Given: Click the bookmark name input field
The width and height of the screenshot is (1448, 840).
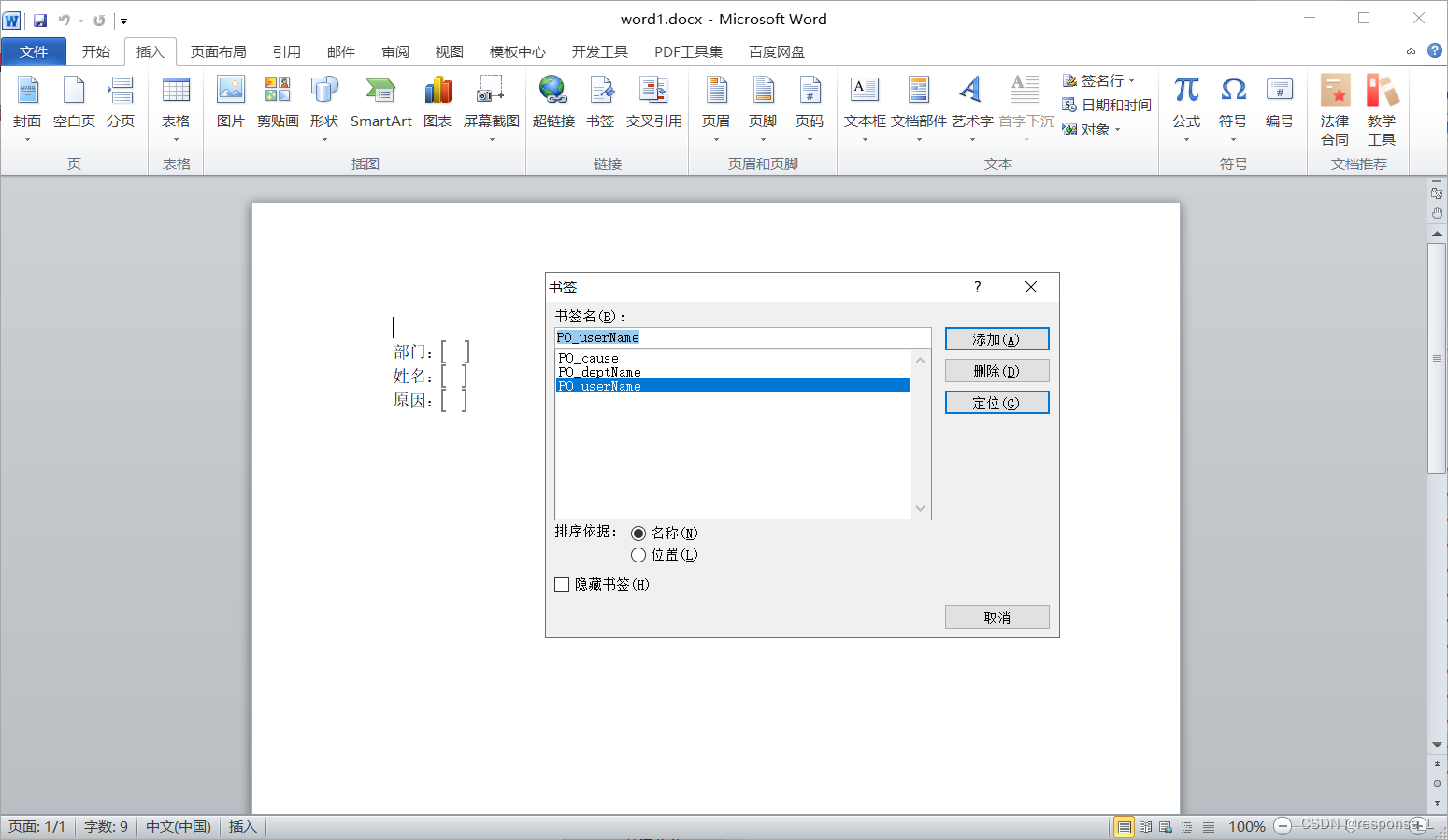Looking at the screenshot, I should click(743, 337).
